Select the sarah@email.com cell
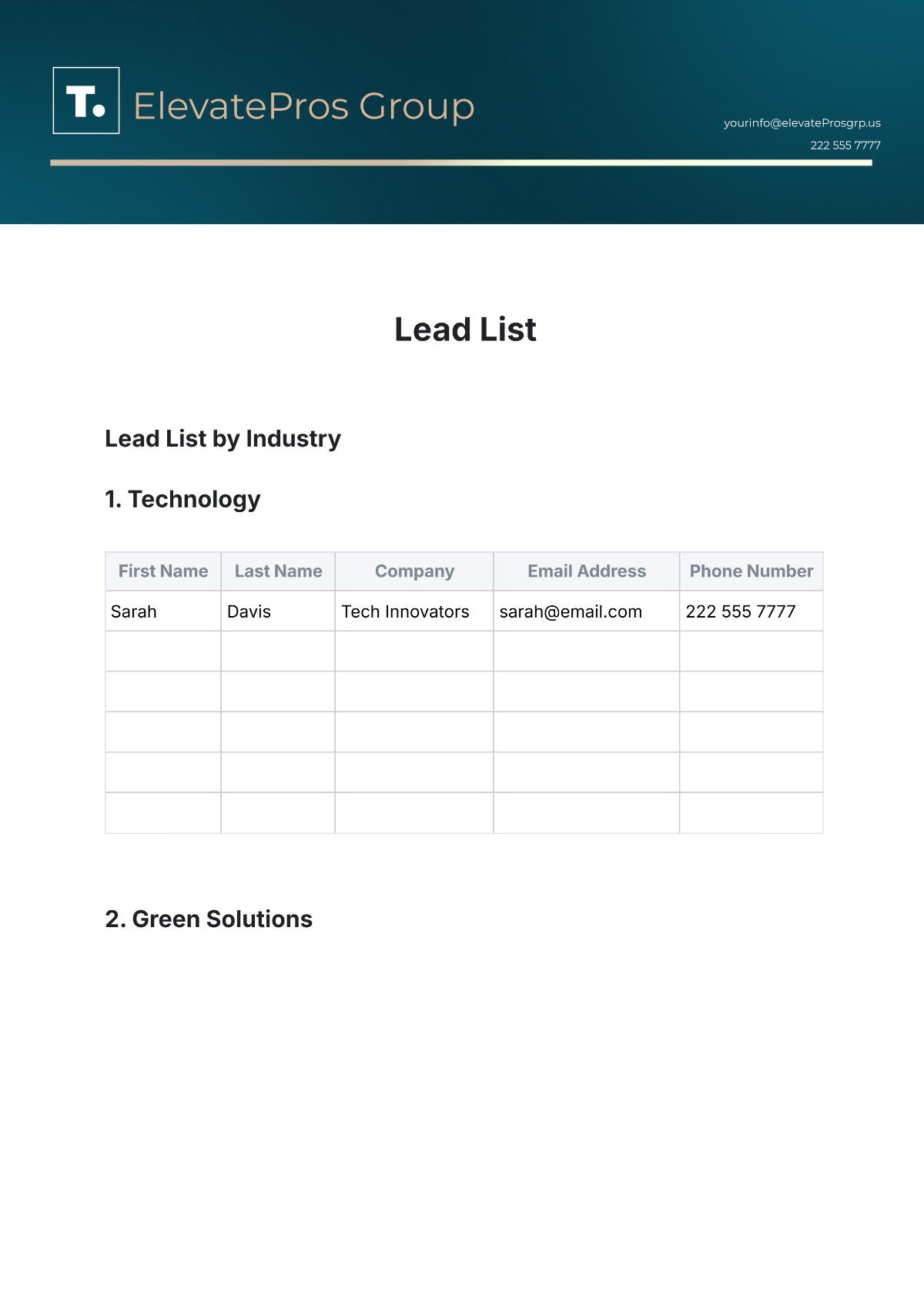This screenshot has width=924, height=1306. [587, 611]
